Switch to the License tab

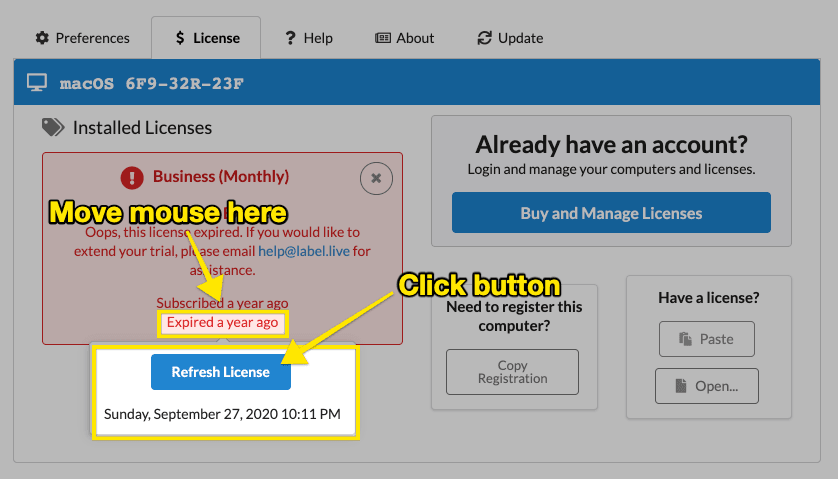point(206,38)
